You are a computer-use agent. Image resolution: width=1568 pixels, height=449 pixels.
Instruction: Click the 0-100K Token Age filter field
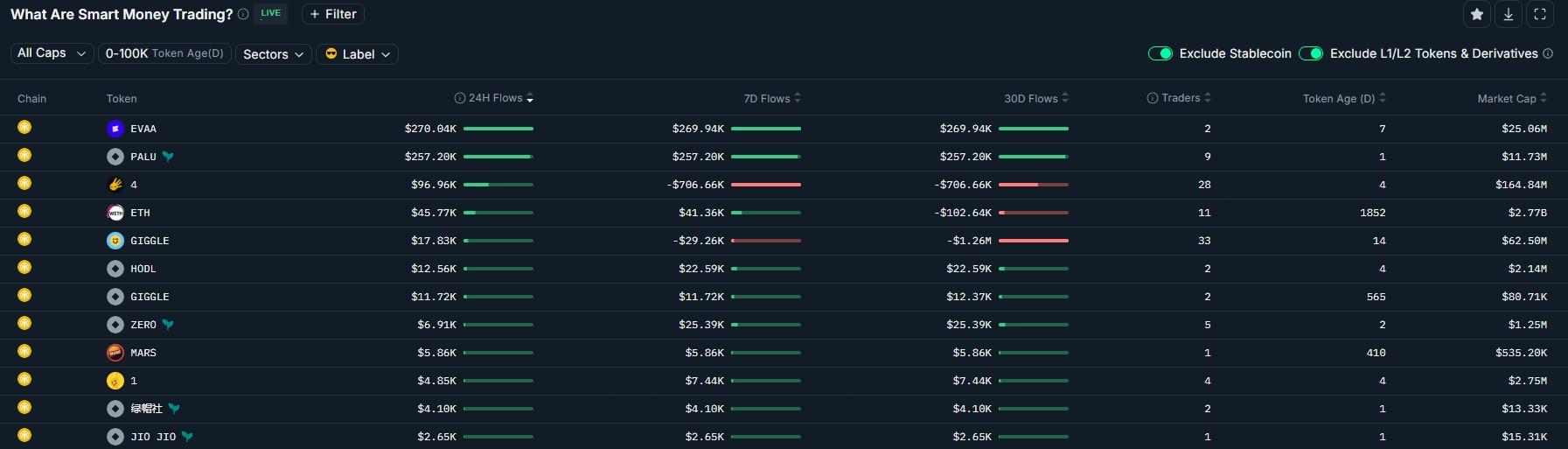tap(164, 53)
